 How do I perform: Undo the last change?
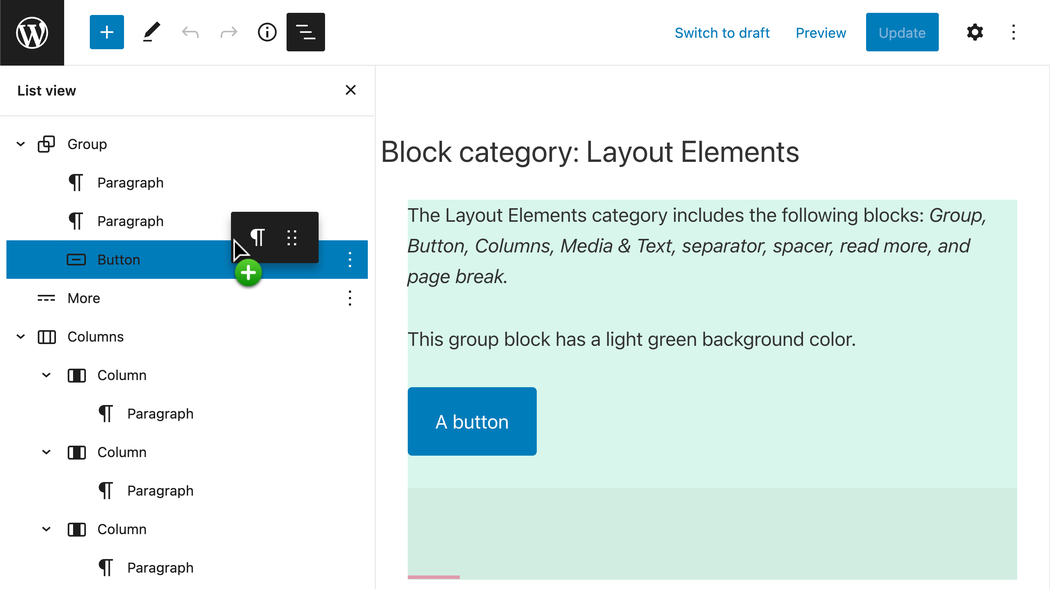pos(190,32)
